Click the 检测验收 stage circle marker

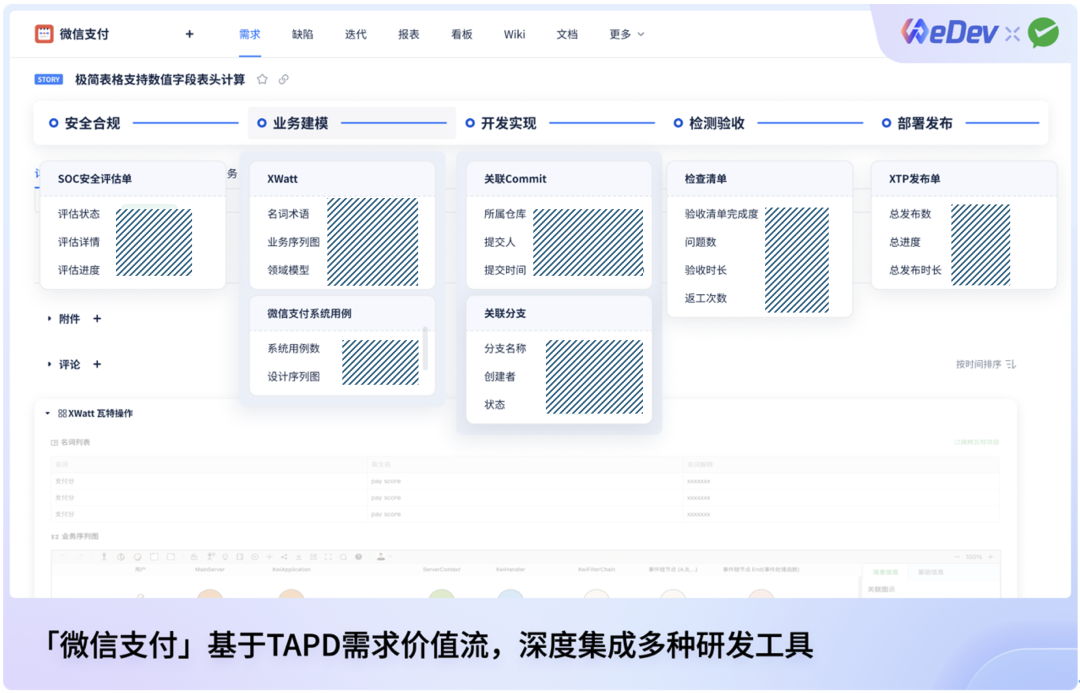coord(678,123)
